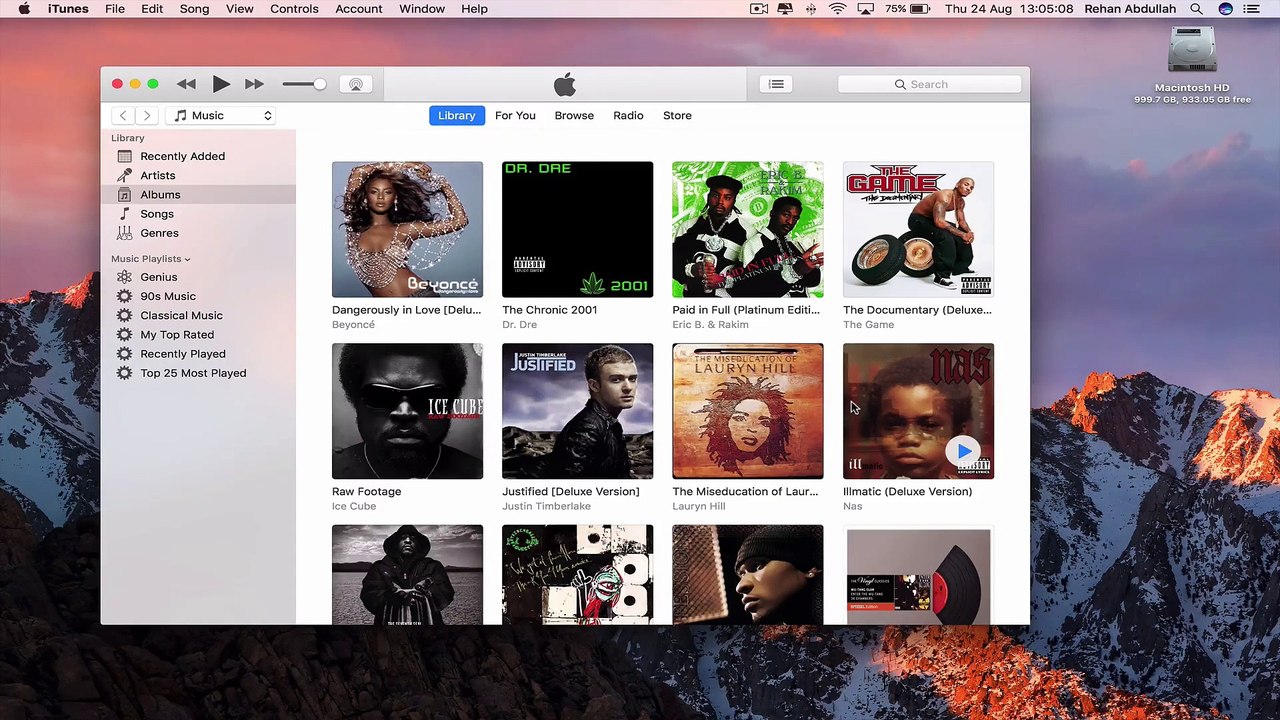Select Recently Added in sidebar
The width and height of the screenshot is (1280, 720).
[198, 156]
